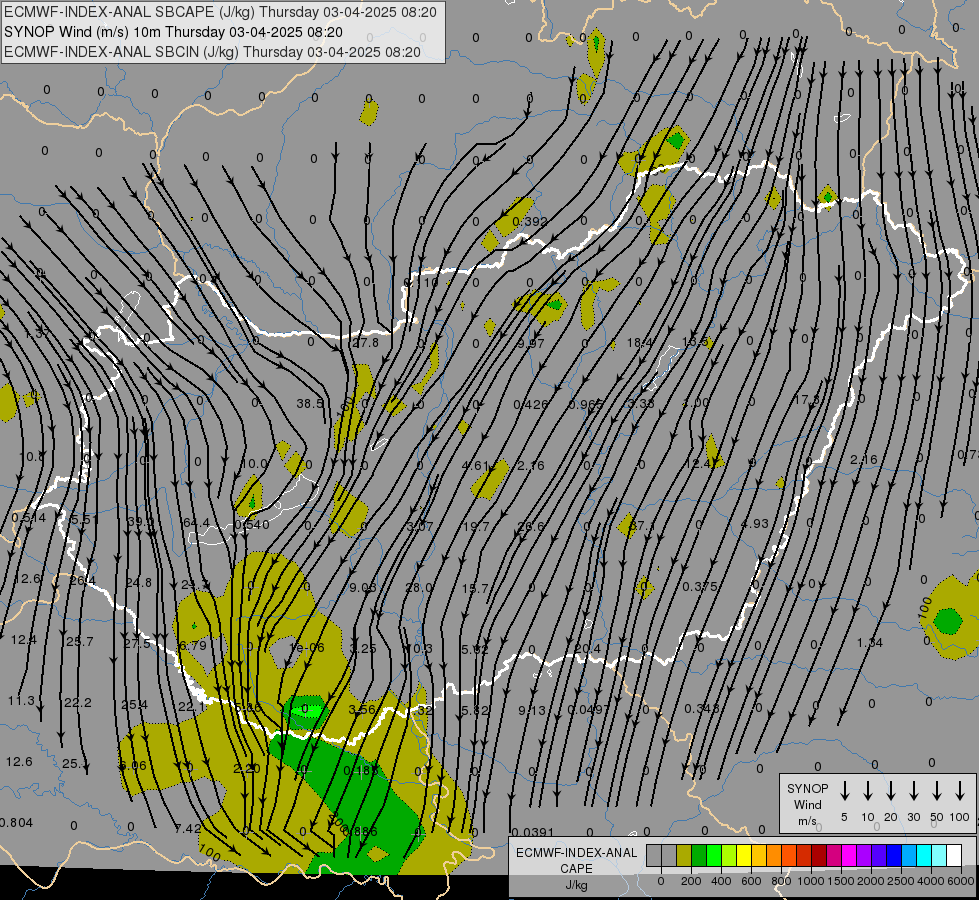Click the '26.6' value on the map
979x900 pixels.
(x=531, y=527)
